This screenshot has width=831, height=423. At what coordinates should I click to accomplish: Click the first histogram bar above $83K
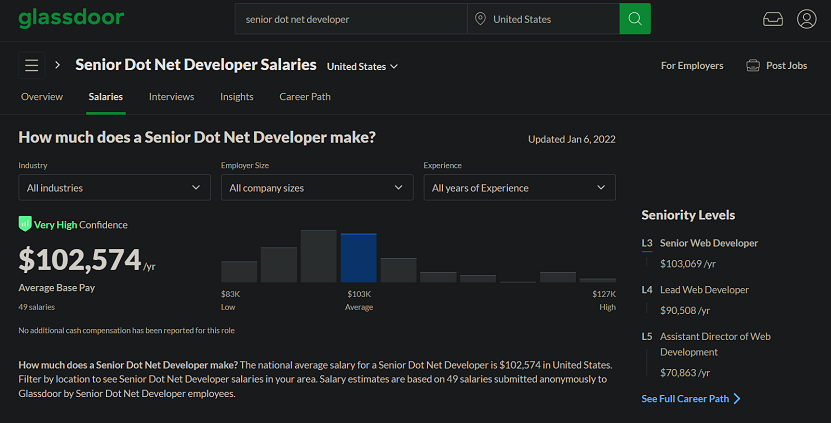click(239, 271)
